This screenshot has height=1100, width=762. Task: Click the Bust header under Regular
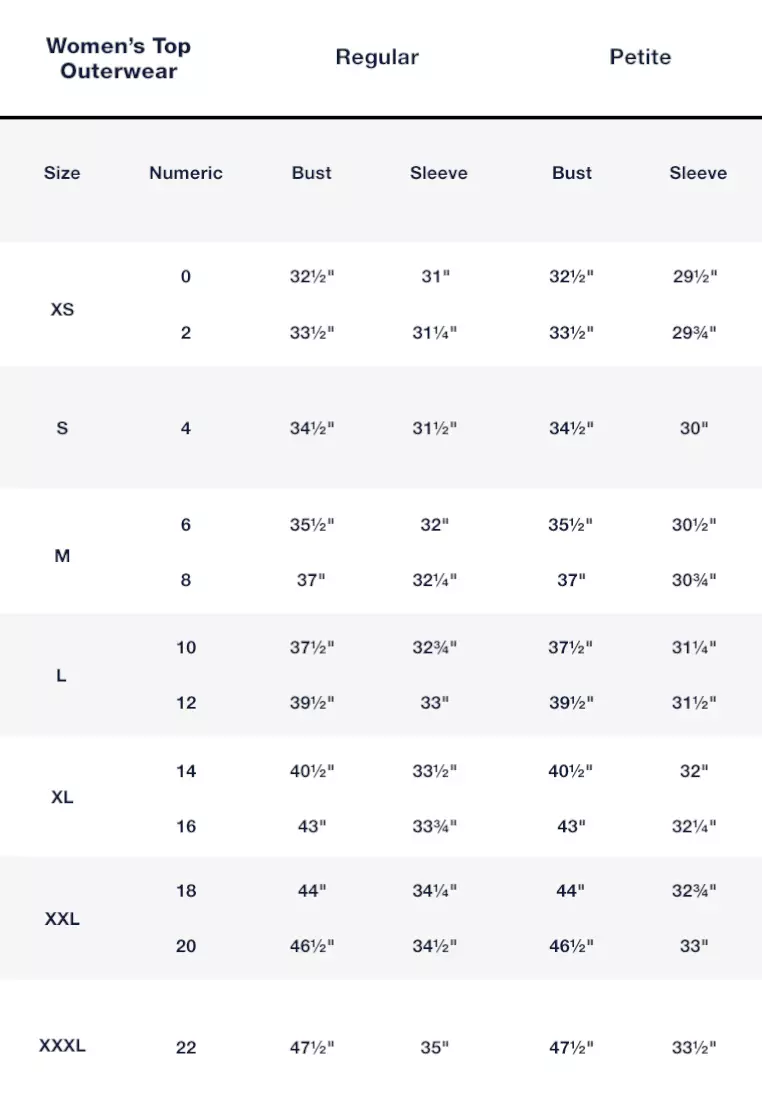pos(312,173)
